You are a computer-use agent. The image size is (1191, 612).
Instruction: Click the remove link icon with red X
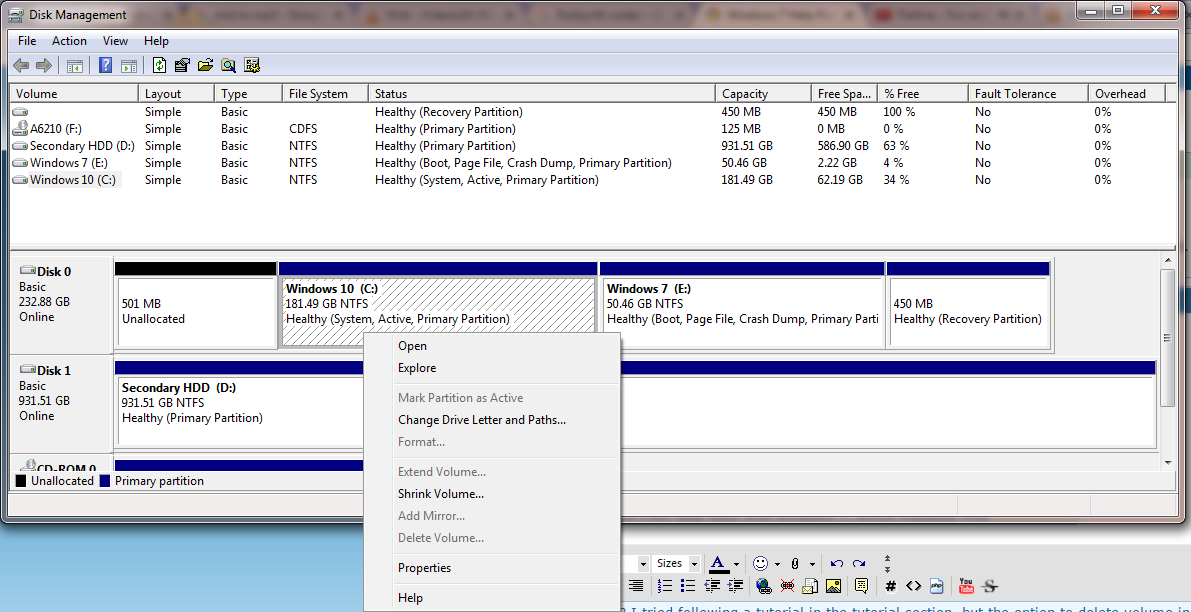click(x=788, y=585)
